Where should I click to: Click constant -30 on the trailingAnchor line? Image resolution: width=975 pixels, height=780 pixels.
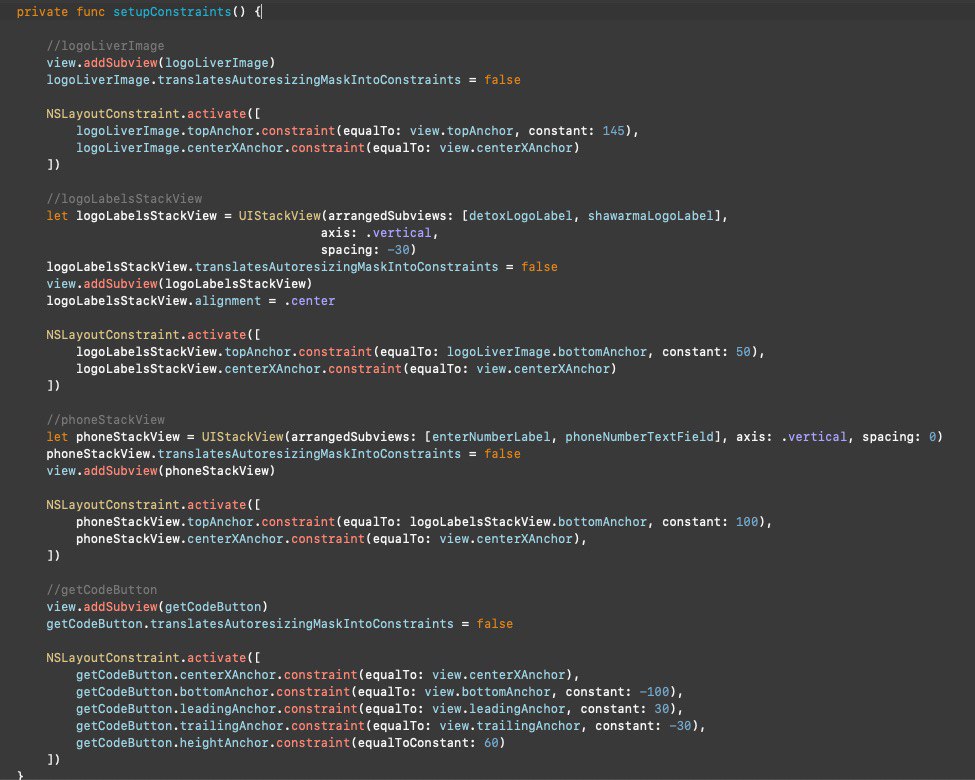(680, 725)
